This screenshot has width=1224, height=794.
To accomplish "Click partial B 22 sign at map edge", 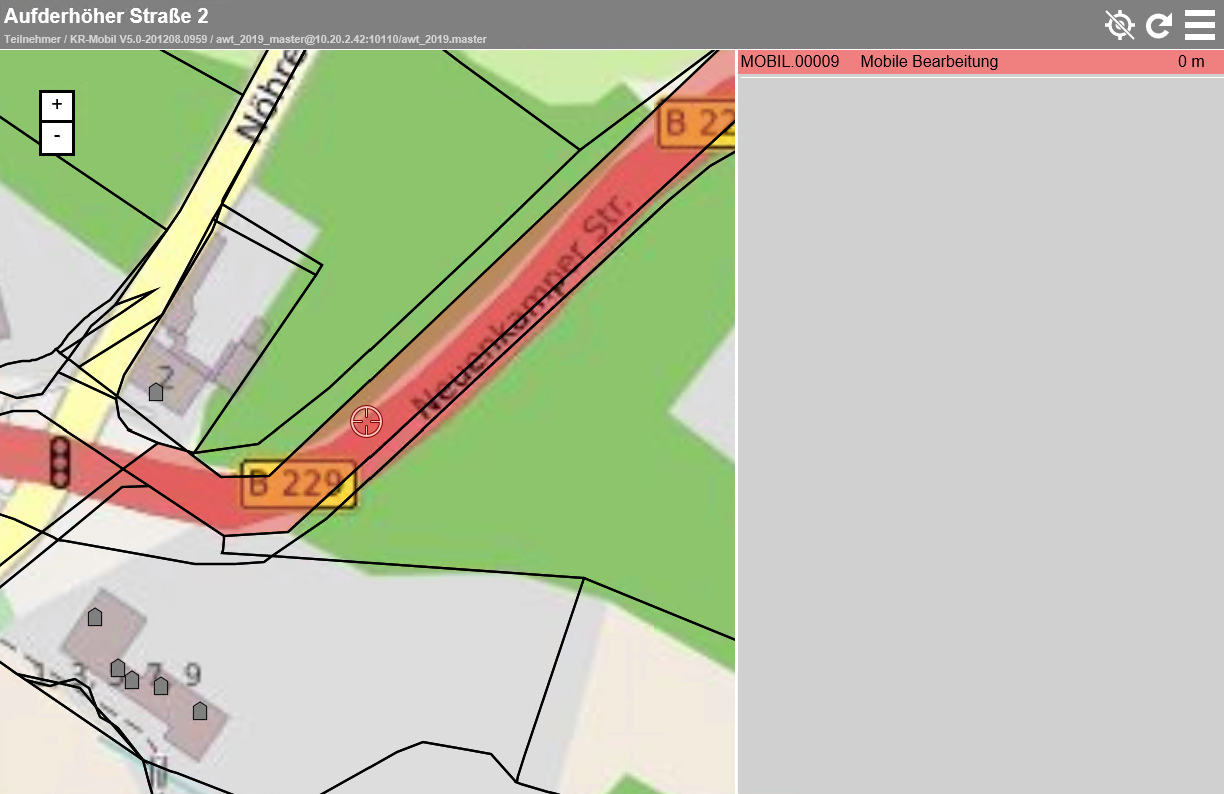I will click(x=696, y=123).
